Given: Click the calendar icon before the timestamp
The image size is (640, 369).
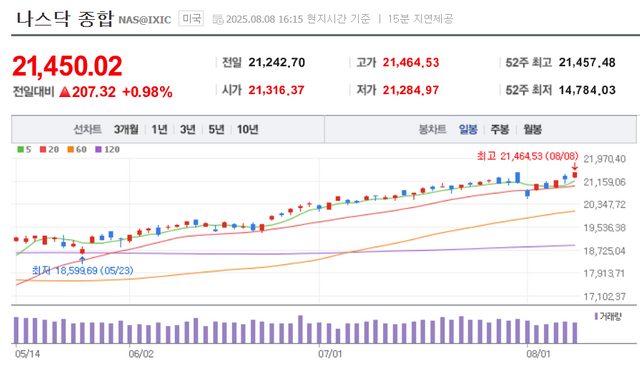Looking at the screenshot, I should [x=218, y=19].
